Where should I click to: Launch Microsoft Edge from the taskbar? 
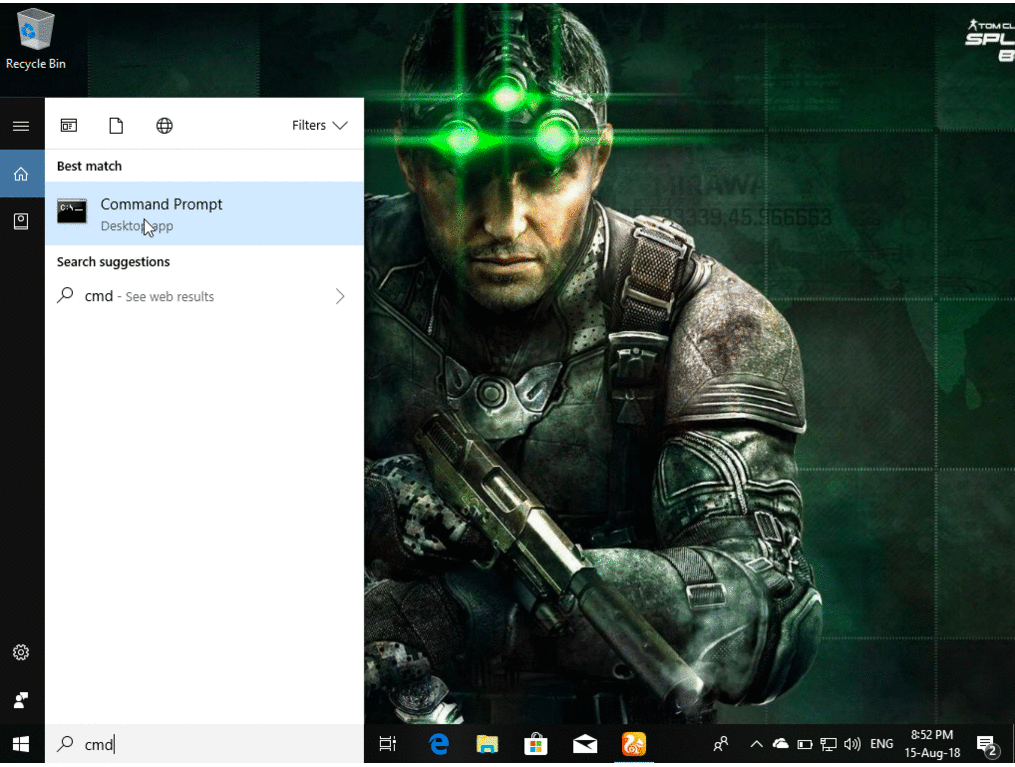coord(439,744)
